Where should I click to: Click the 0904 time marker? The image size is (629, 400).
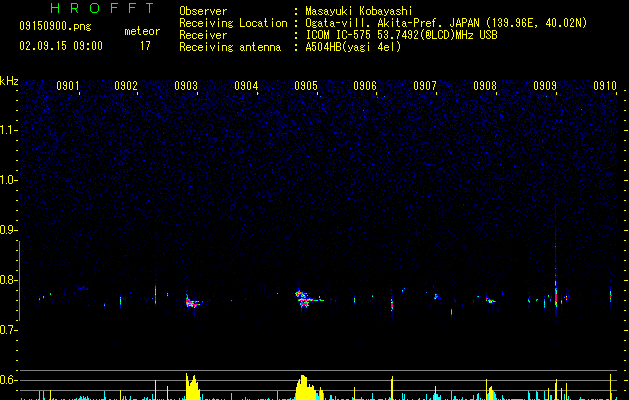(x=246, y=86)
